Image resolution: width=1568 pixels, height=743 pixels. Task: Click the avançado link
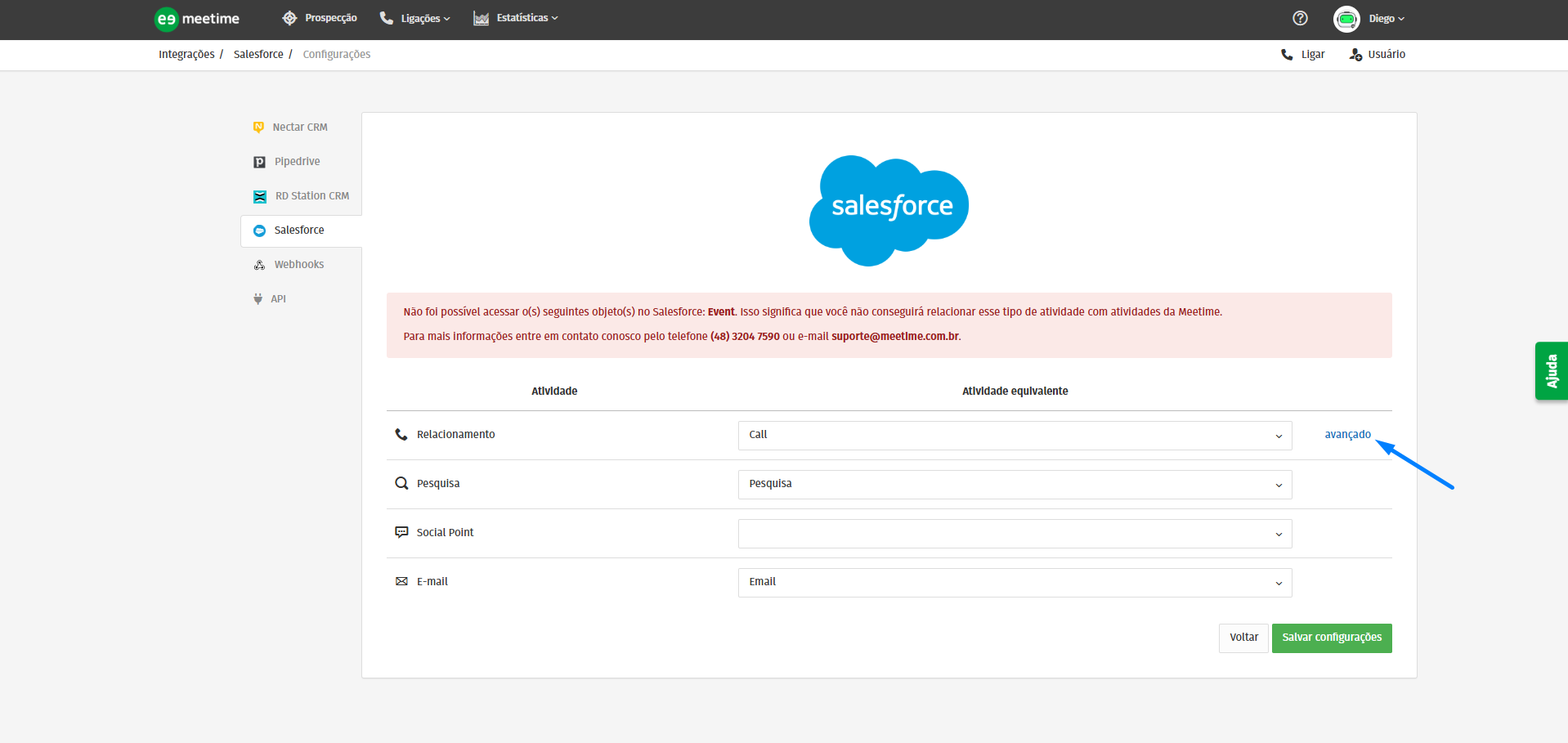coord(1347,435)
